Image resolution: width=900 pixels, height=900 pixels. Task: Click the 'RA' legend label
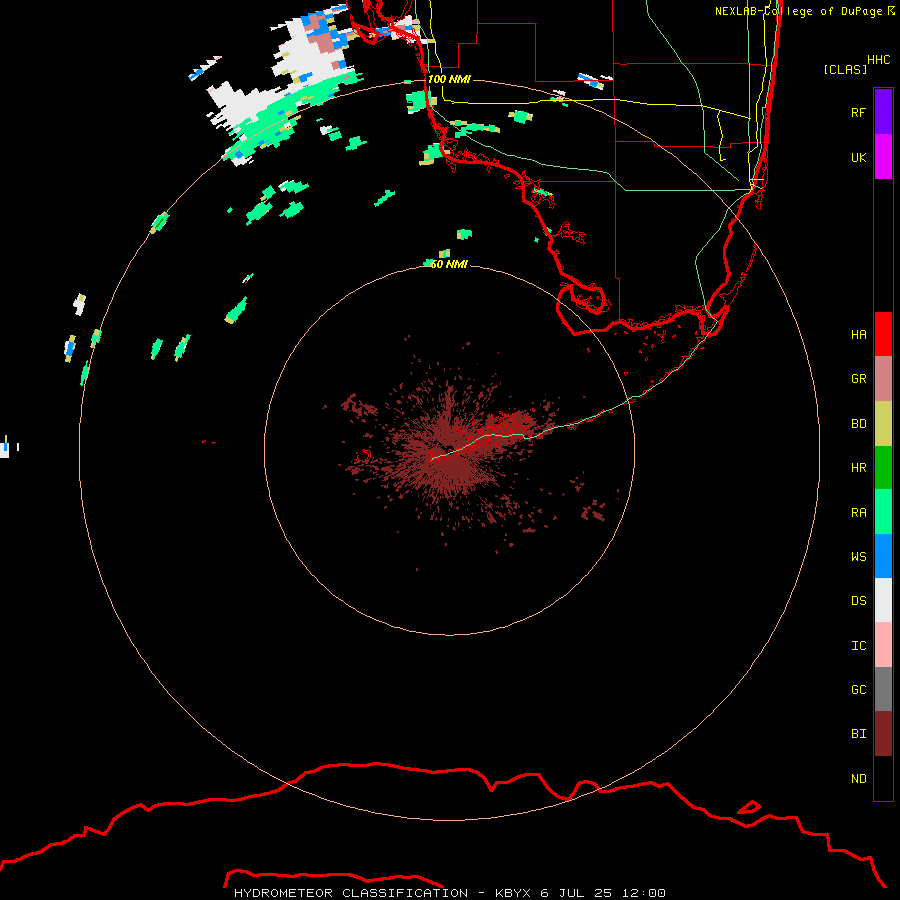coord(858,513)
